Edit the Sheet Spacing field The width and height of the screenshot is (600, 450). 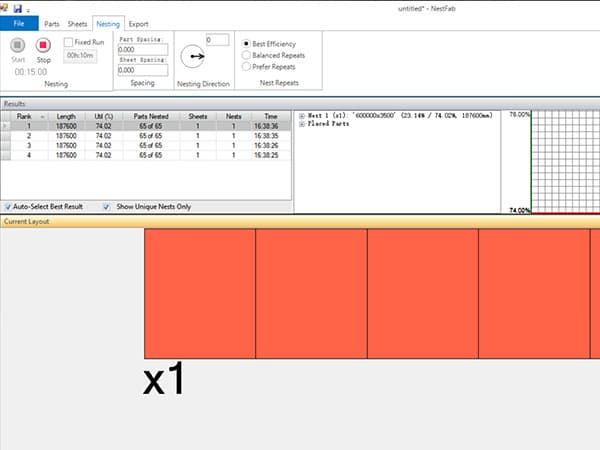pos(143,70)
